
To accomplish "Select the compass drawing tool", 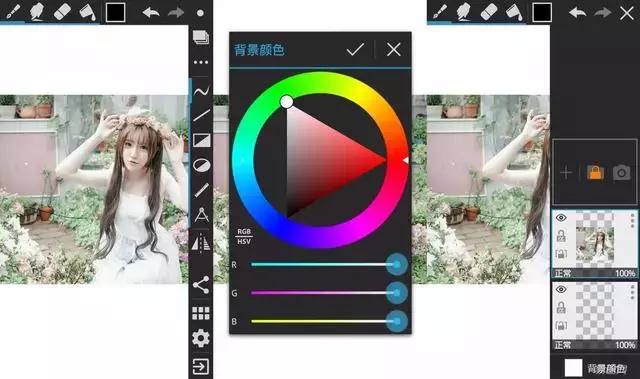I will tap(202, 215).
